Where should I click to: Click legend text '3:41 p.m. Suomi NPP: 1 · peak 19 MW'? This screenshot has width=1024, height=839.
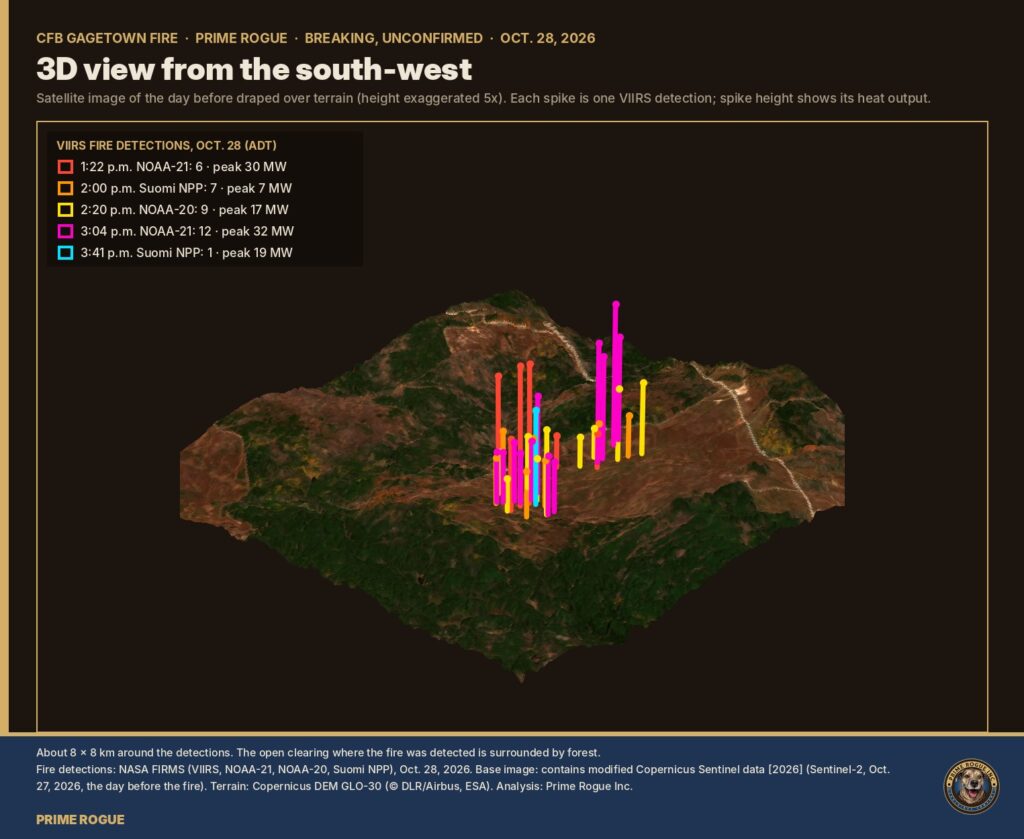pos(187,253)
